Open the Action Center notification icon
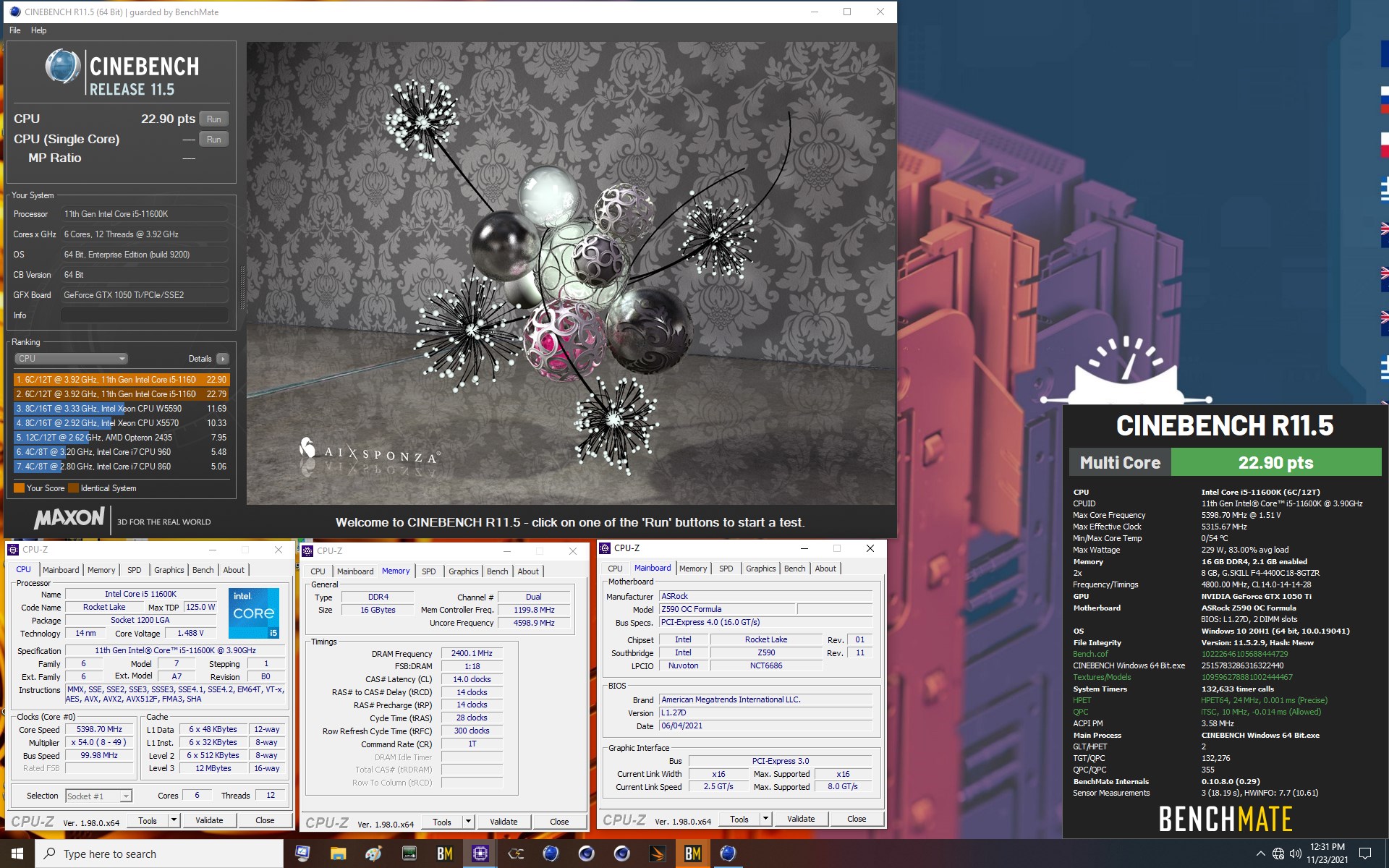The height and width of the screenshot is (868, 1389). tap(1364, 854)
